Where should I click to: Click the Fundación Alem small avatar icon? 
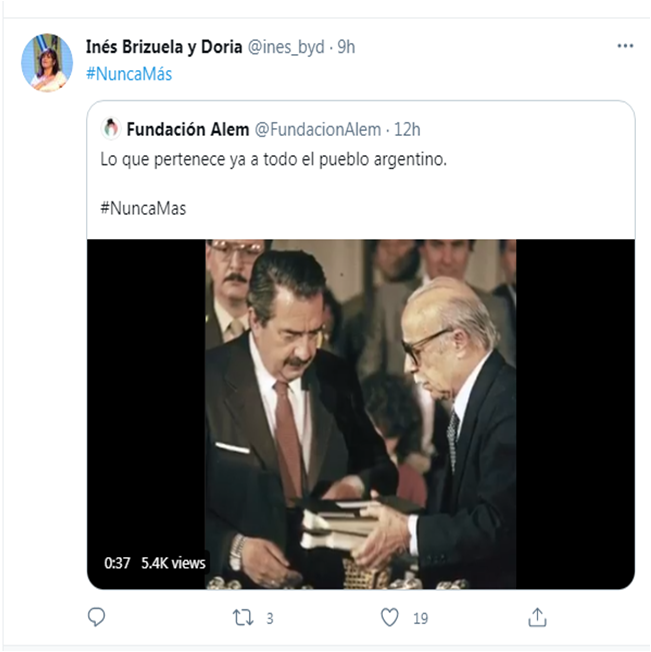110,128
